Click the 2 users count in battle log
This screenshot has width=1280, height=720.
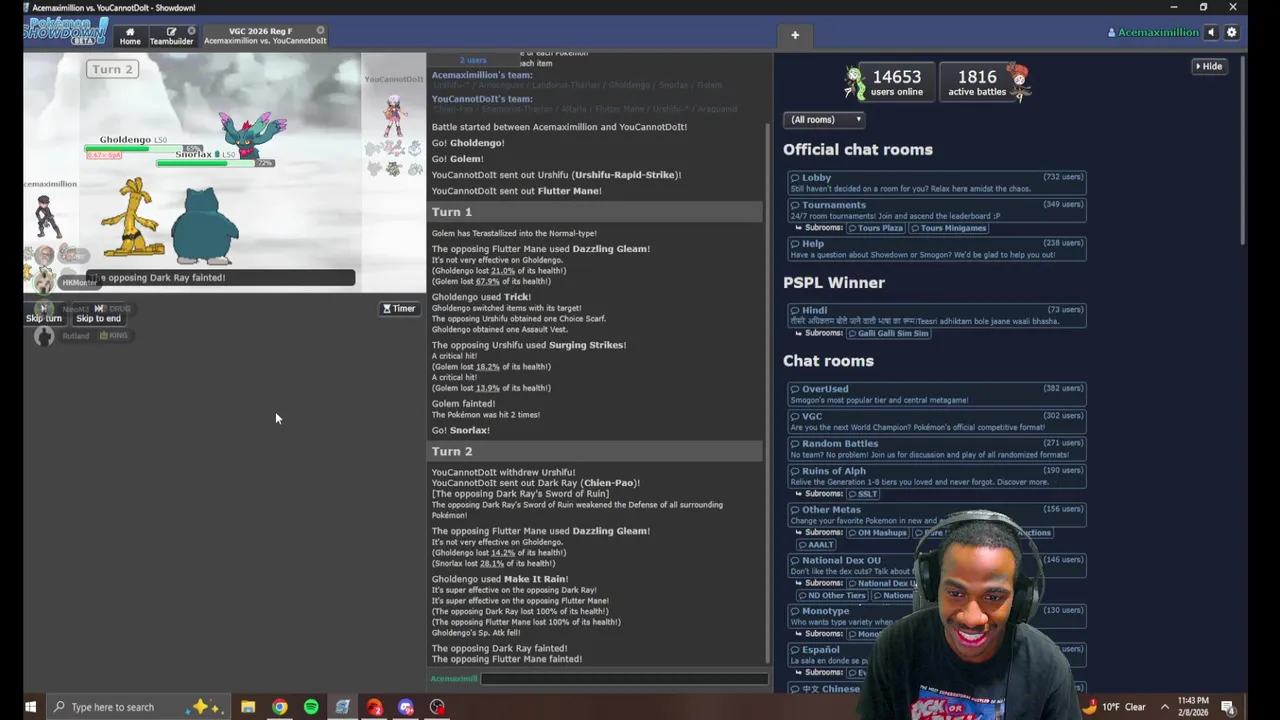coord(473,61)
